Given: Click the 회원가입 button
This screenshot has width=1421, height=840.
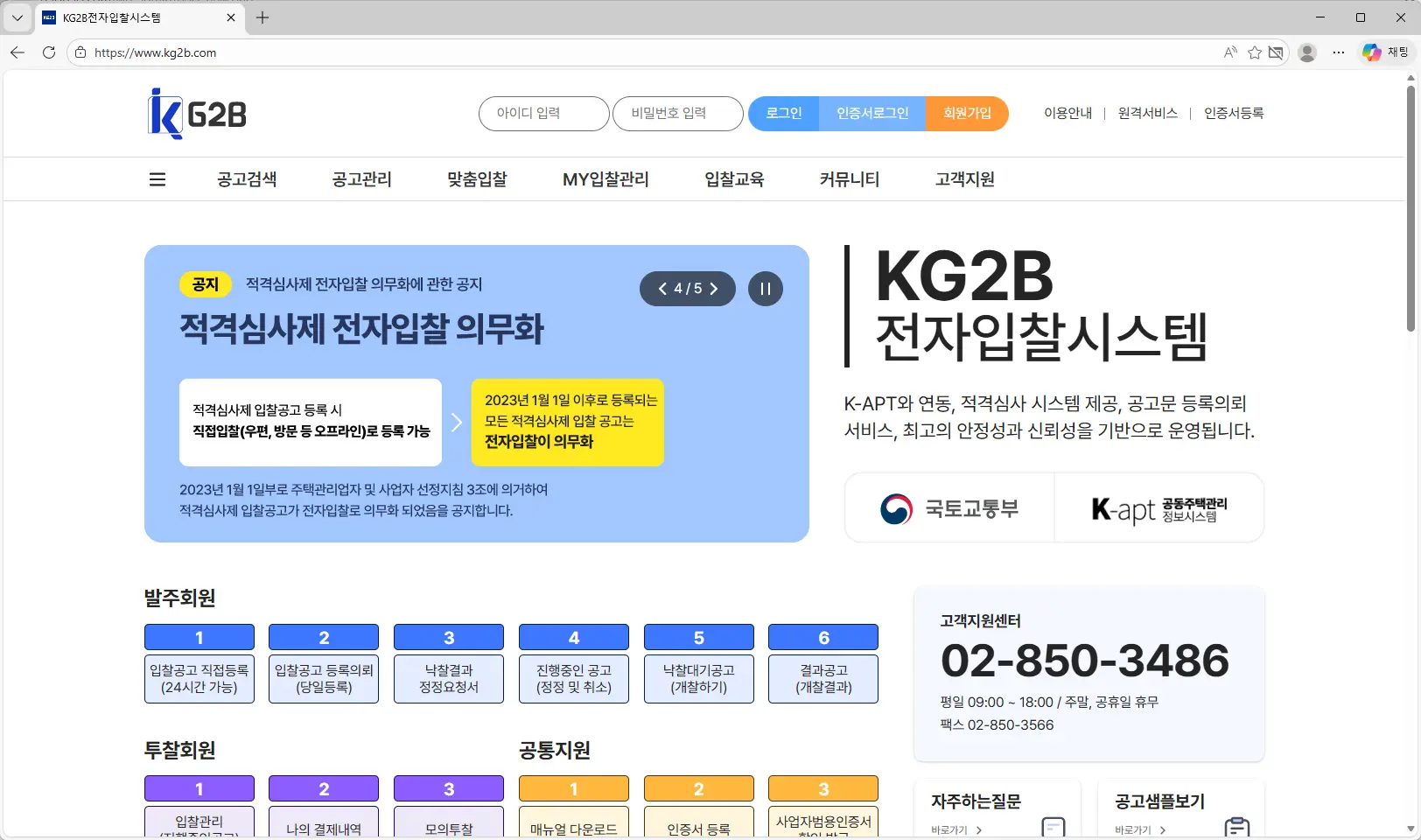Looking at the screenshot, I should [967, 114].
